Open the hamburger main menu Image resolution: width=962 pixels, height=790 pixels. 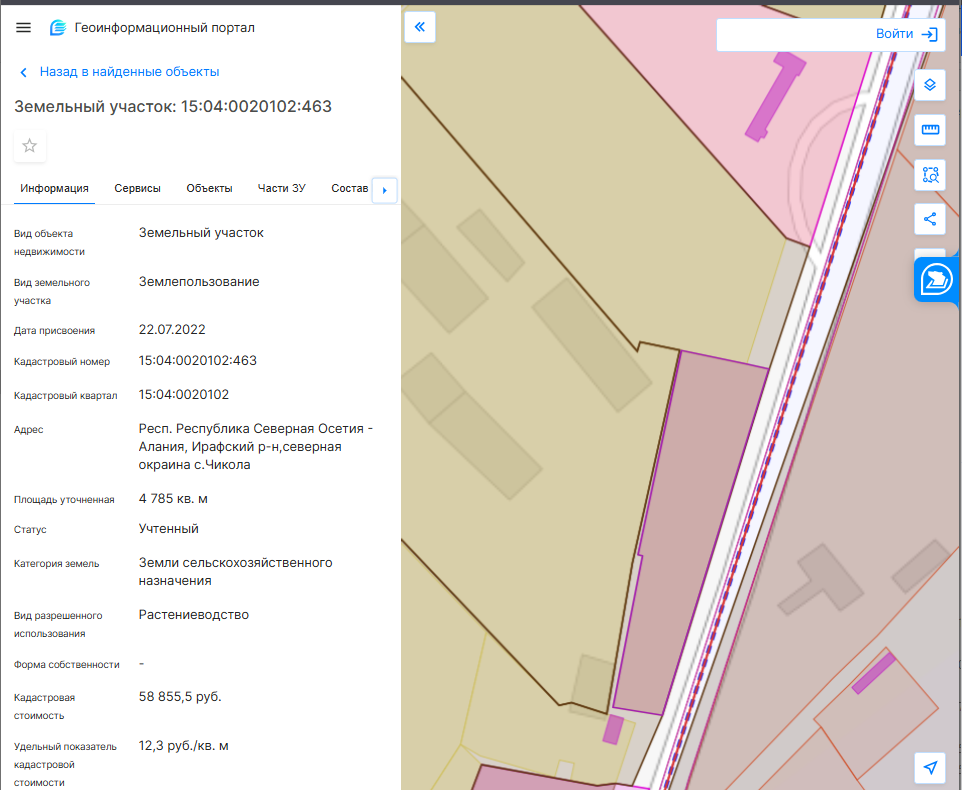click(x=23, y=28)
